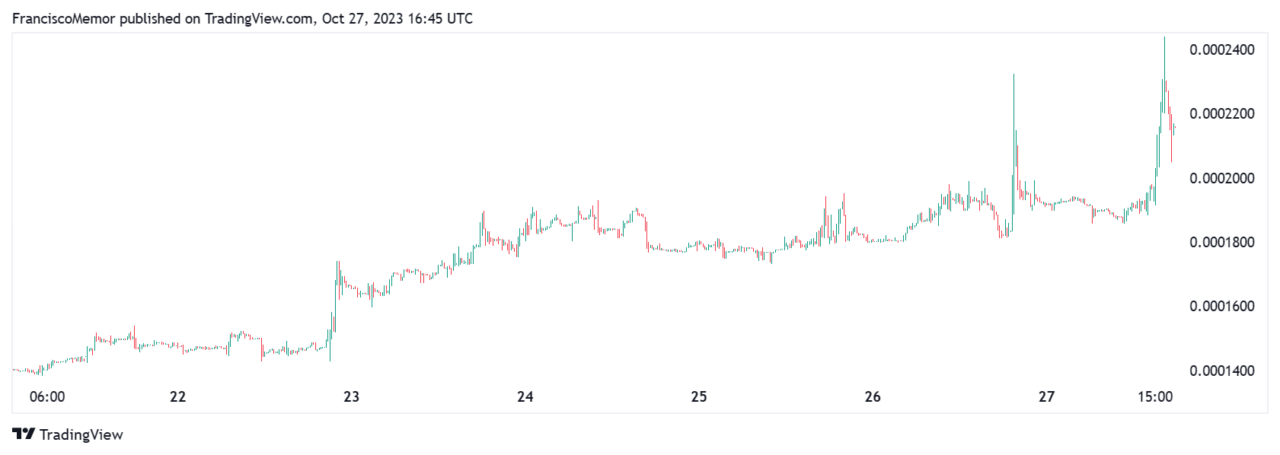Click the 27 date label on time axis
This screenshot has width=1280, height=455.
coord(1046,396)
